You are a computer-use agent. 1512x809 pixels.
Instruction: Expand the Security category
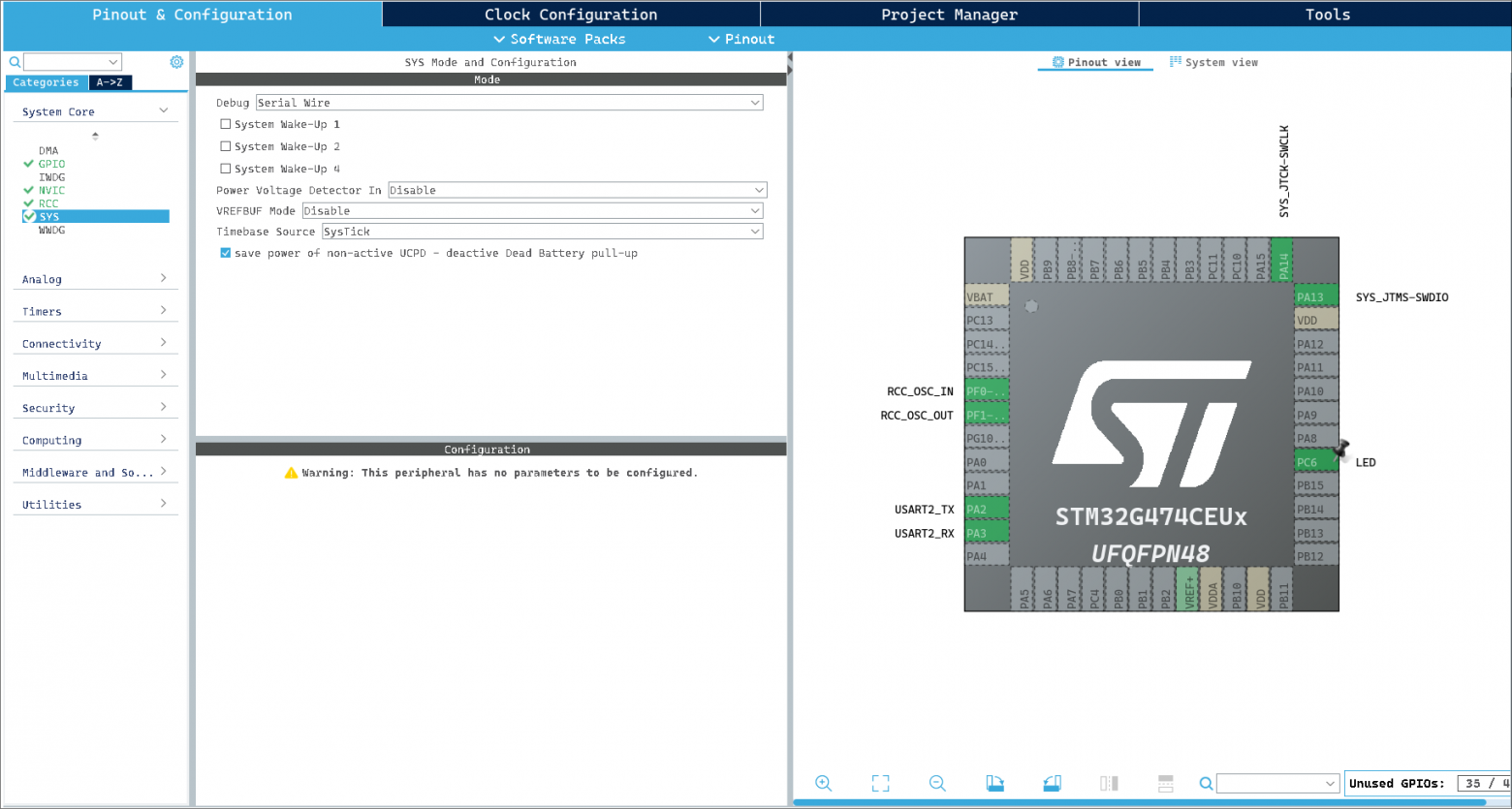[x=95, y=408]
